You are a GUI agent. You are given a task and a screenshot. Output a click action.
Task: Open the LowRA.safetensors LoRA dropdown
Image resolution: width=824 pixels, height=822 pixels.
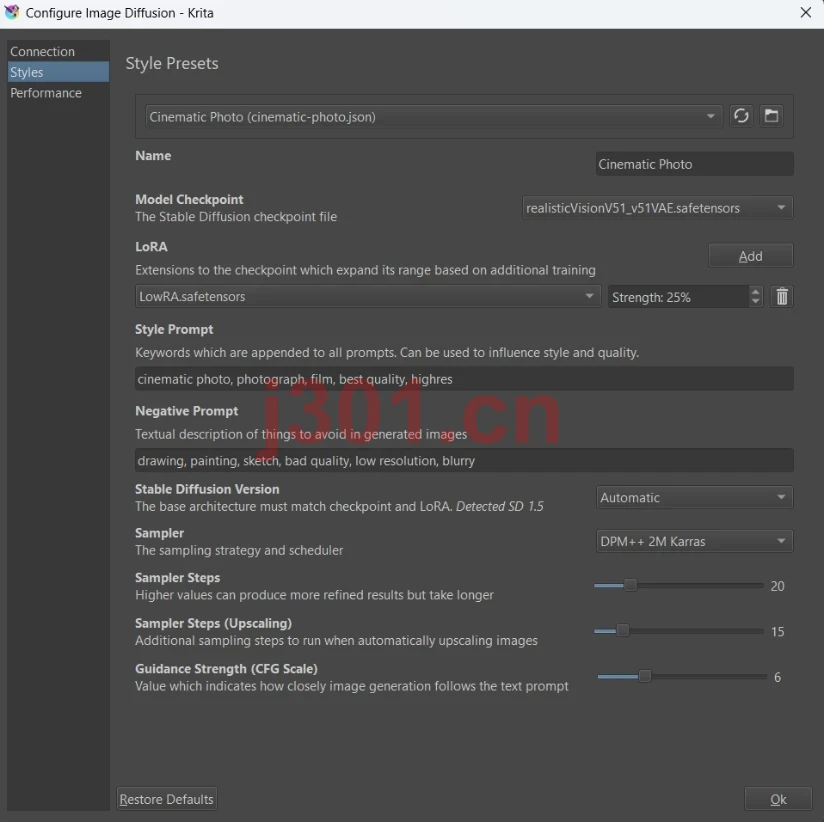point(367,296)
